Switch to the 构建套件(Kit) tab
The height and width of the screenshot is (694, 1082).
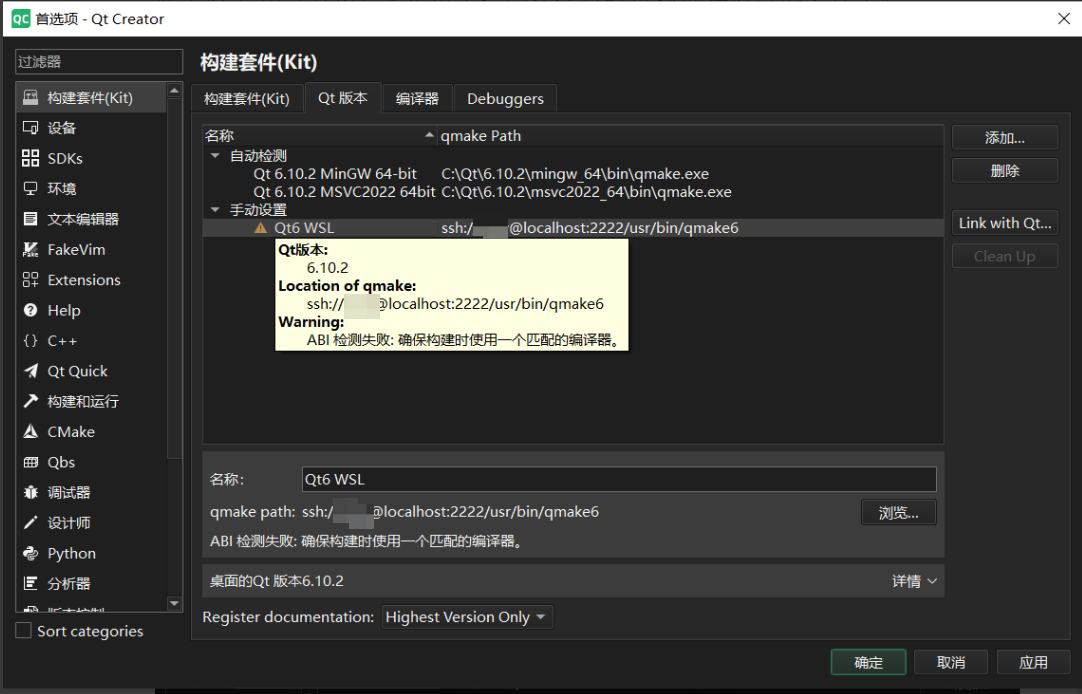pos(247,99)
